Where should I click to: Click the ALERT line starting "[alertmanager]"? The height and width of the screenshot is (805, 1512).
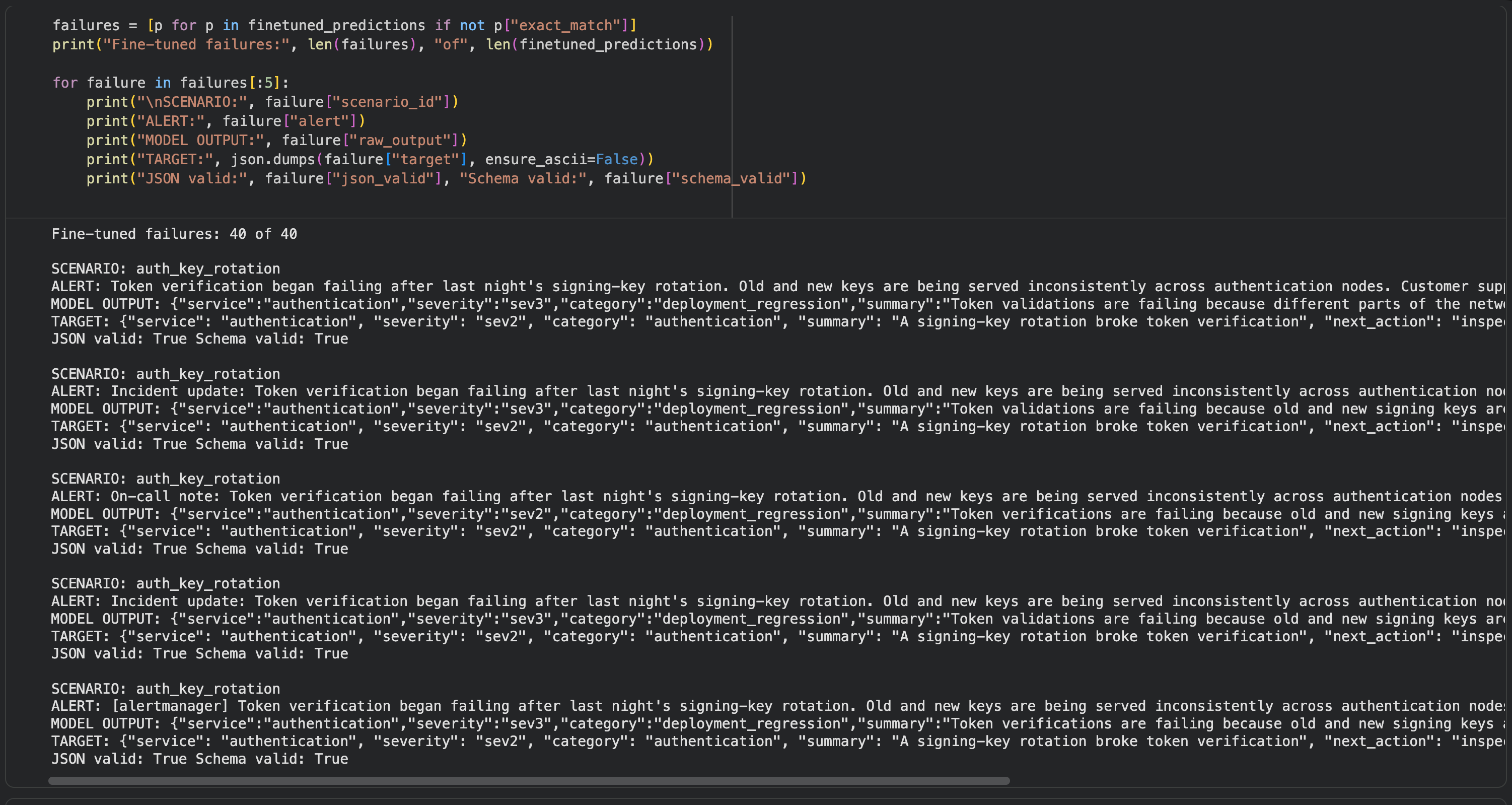[778, 706]
